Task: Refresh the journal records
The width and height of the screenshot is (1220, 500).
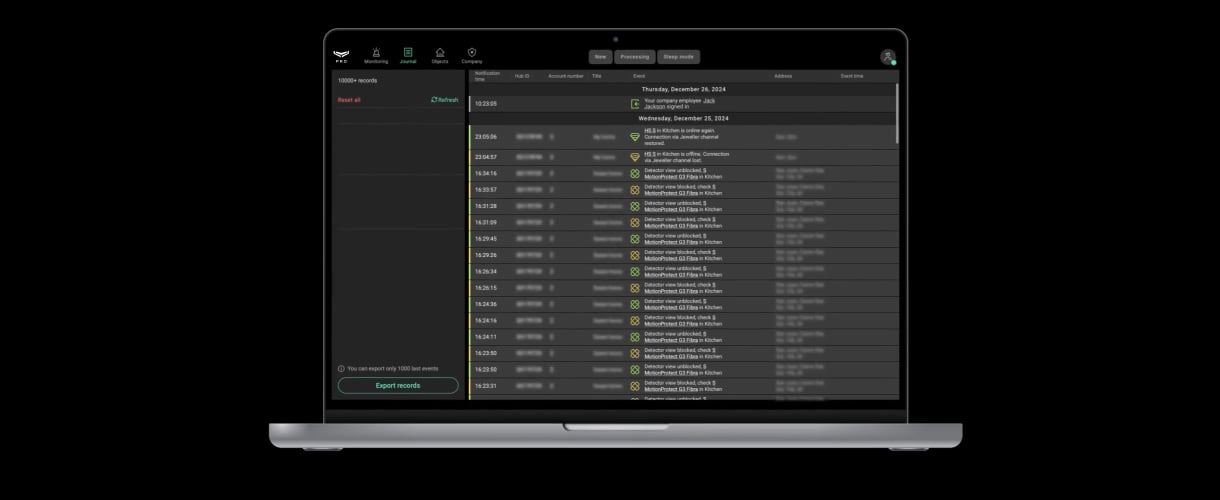Action: click(x=445, y=100)
